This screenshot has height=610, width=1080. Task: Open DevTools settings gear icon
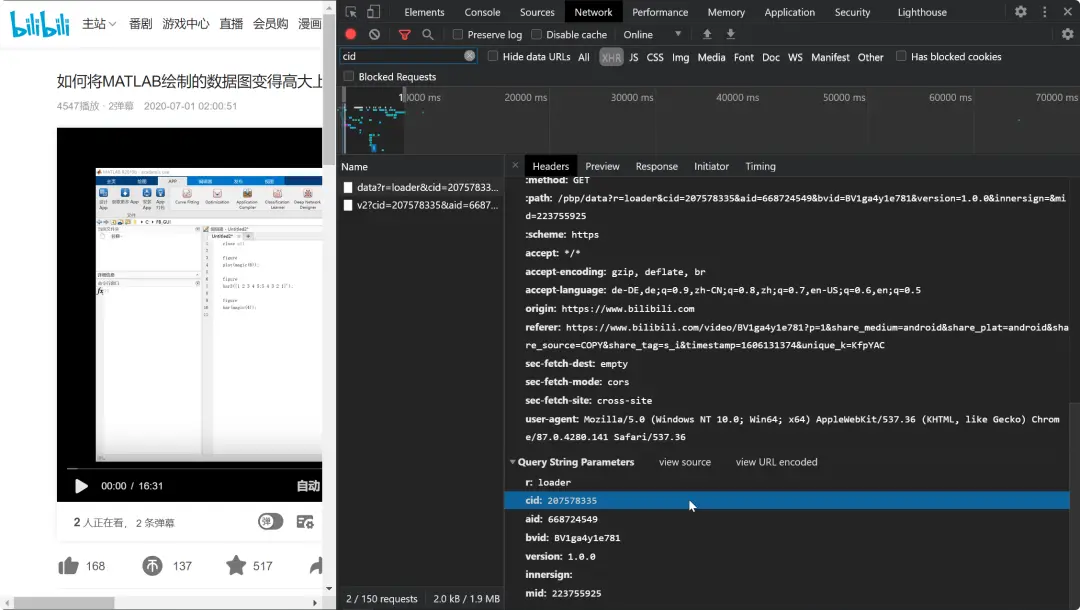coord(1021,12)
